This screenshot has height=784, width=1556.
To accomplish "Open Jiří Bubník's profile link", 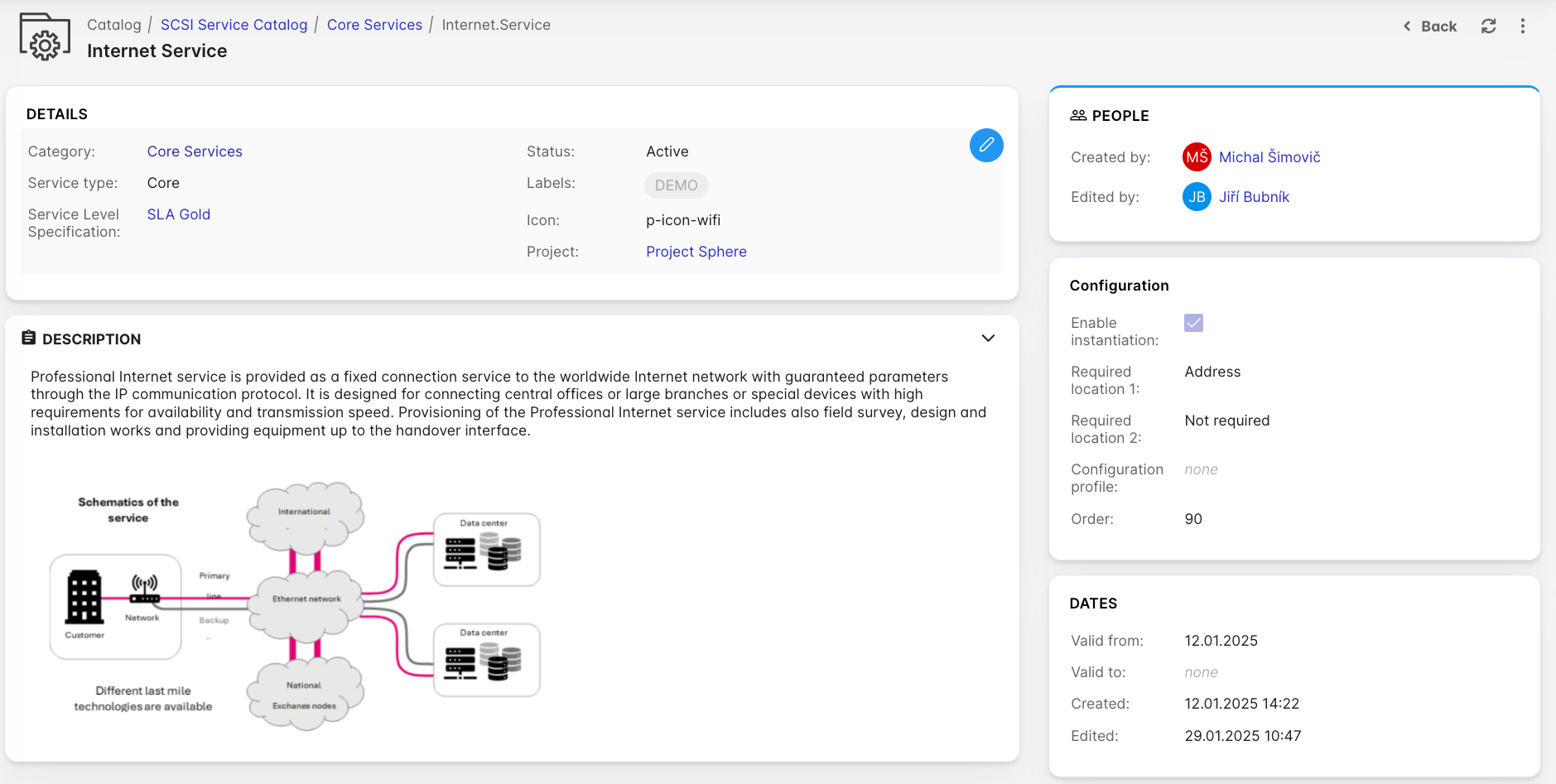I will 1254,197.
